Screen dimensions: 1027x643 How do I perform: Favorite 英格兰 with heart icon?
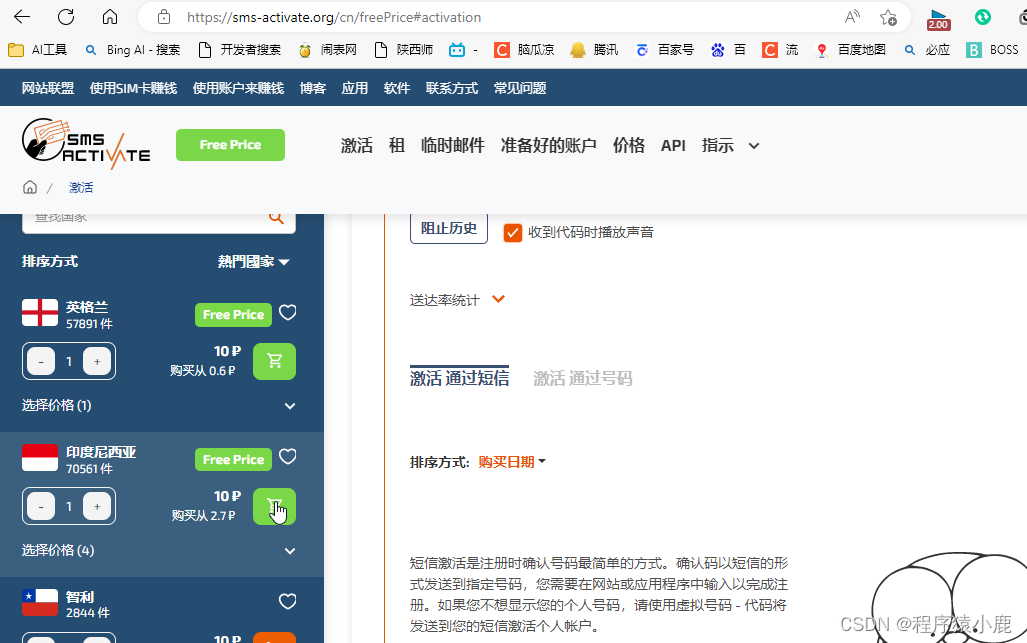coord(288,313)
